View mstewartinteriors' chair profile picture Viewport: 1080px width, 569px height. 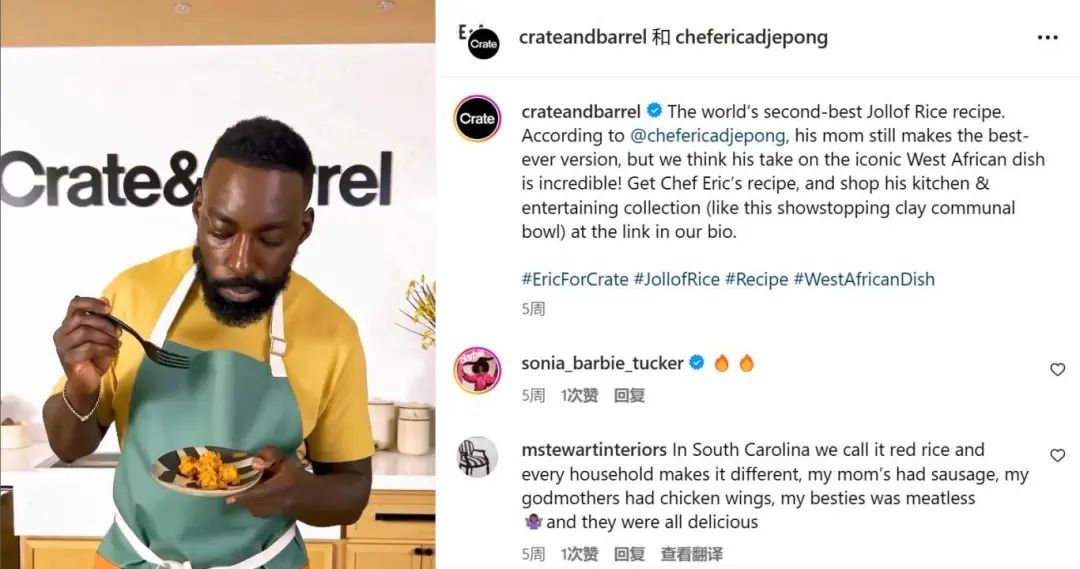(x=477, y=456)
